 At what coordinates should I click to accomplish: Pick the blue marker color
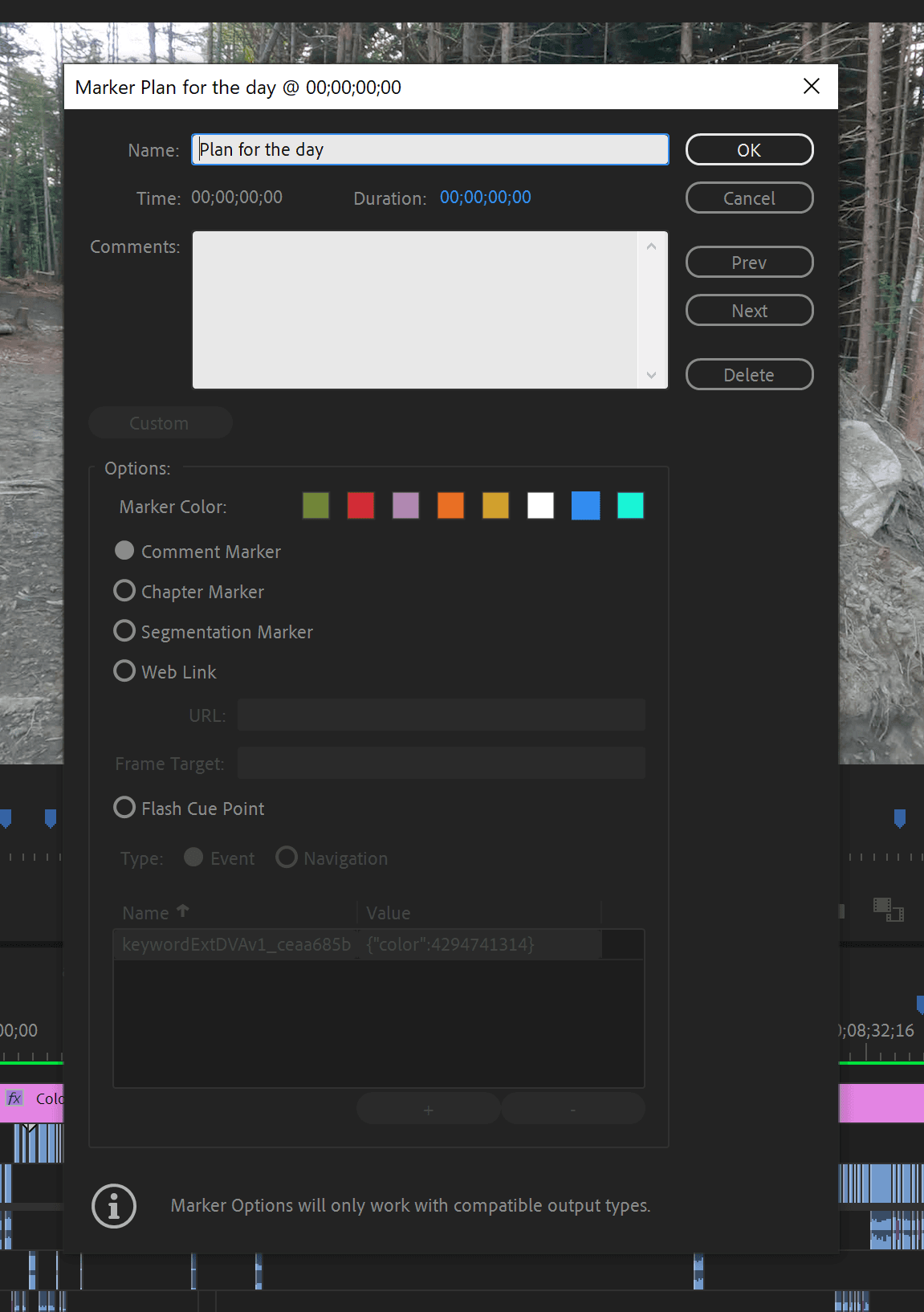[x=585, y=506]
